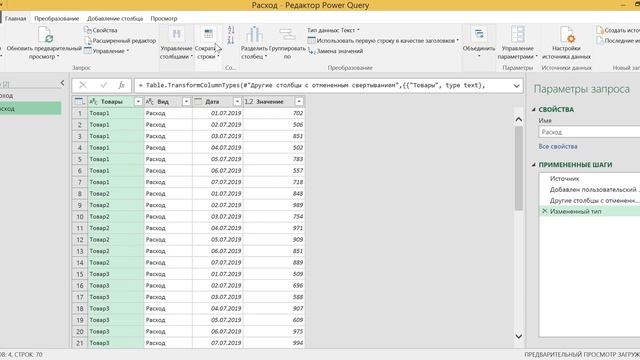Use first row as headers button

(383, 40)
